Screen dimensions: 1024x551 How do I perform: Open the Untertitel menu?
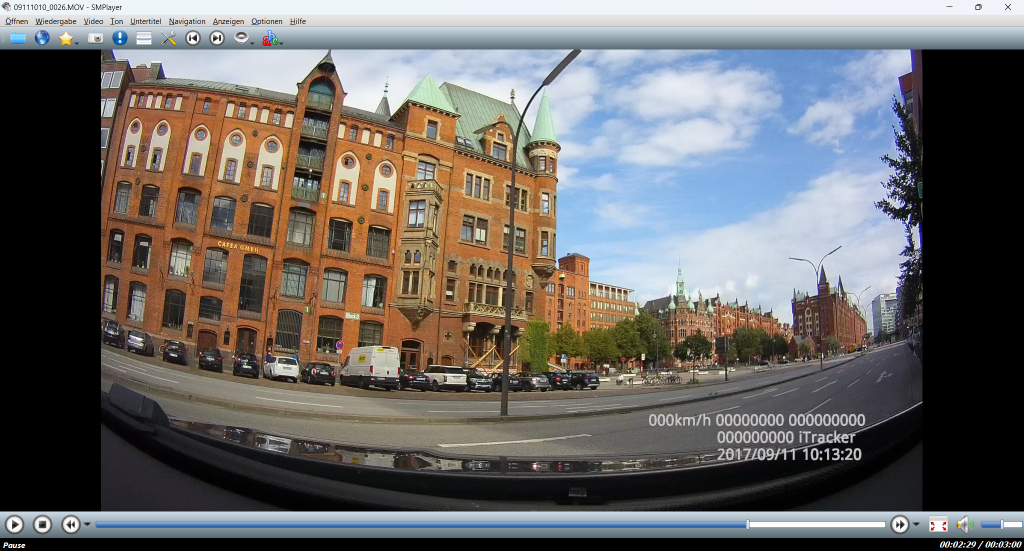pyautogui.click(x=145, y=21)
